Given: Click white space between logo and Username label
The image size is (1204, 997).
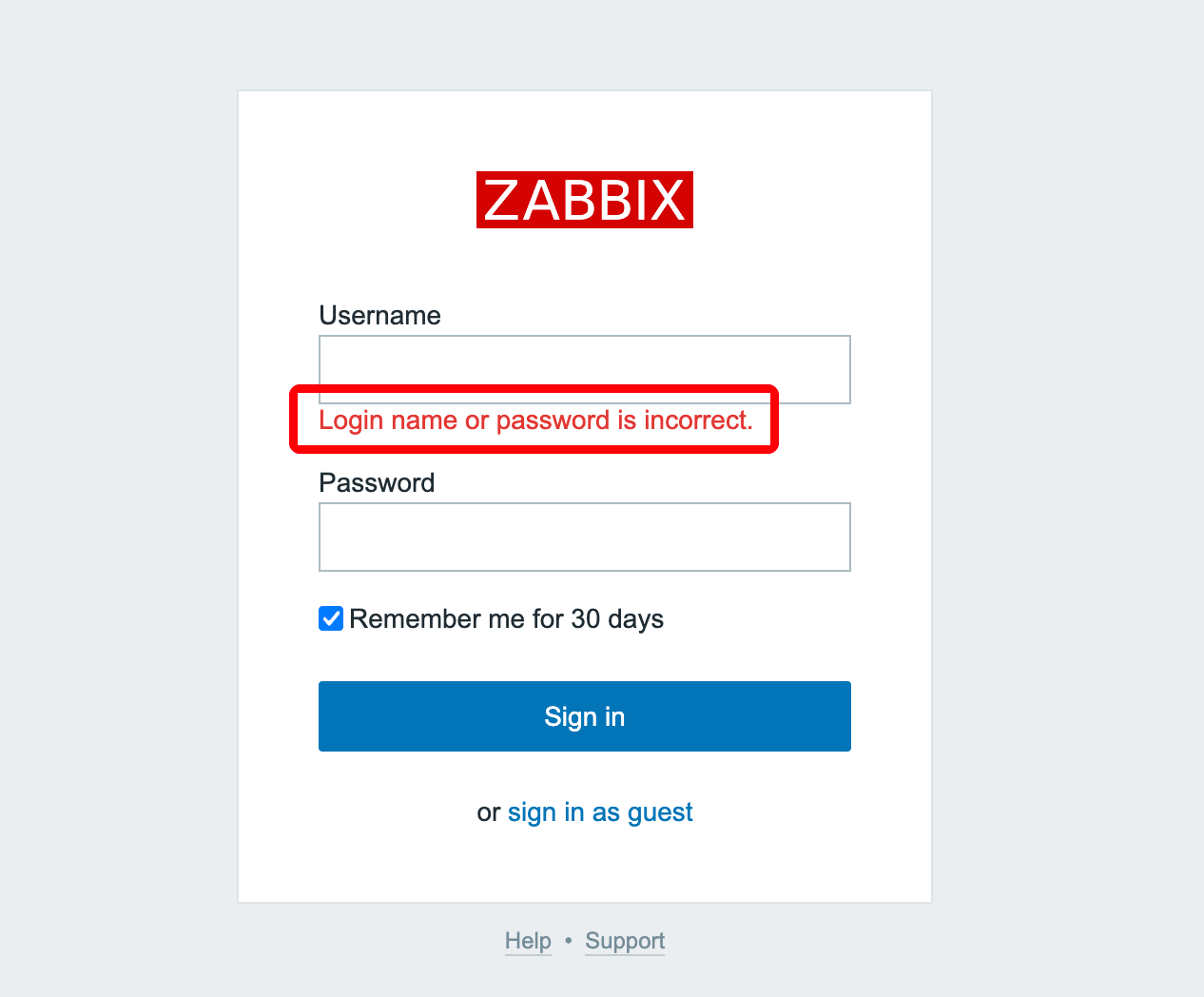Looking at the screenshot, I should [584, 266].
